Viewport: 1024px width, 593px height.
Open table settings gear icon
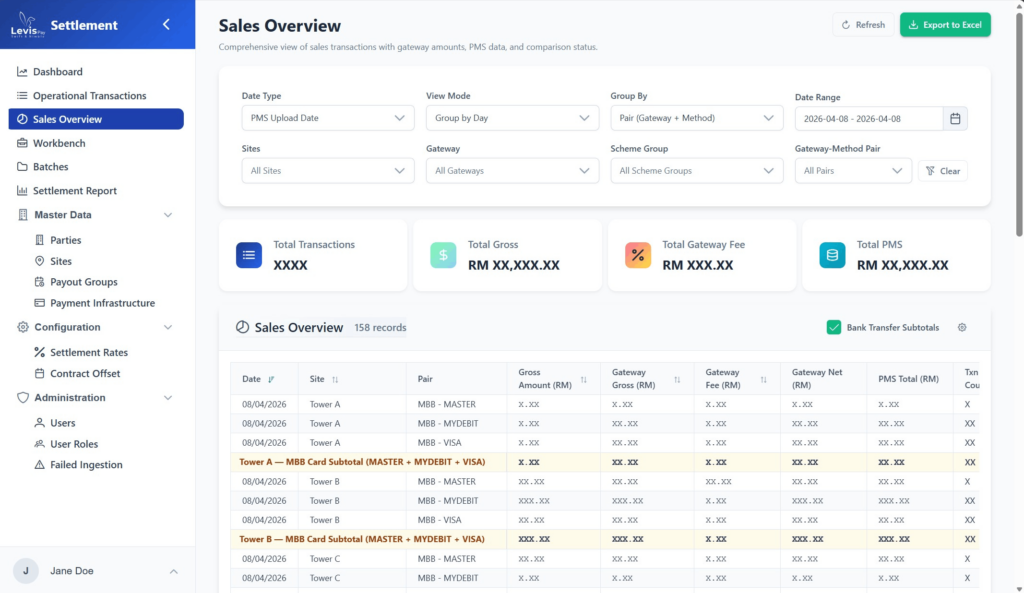point(962,327)
